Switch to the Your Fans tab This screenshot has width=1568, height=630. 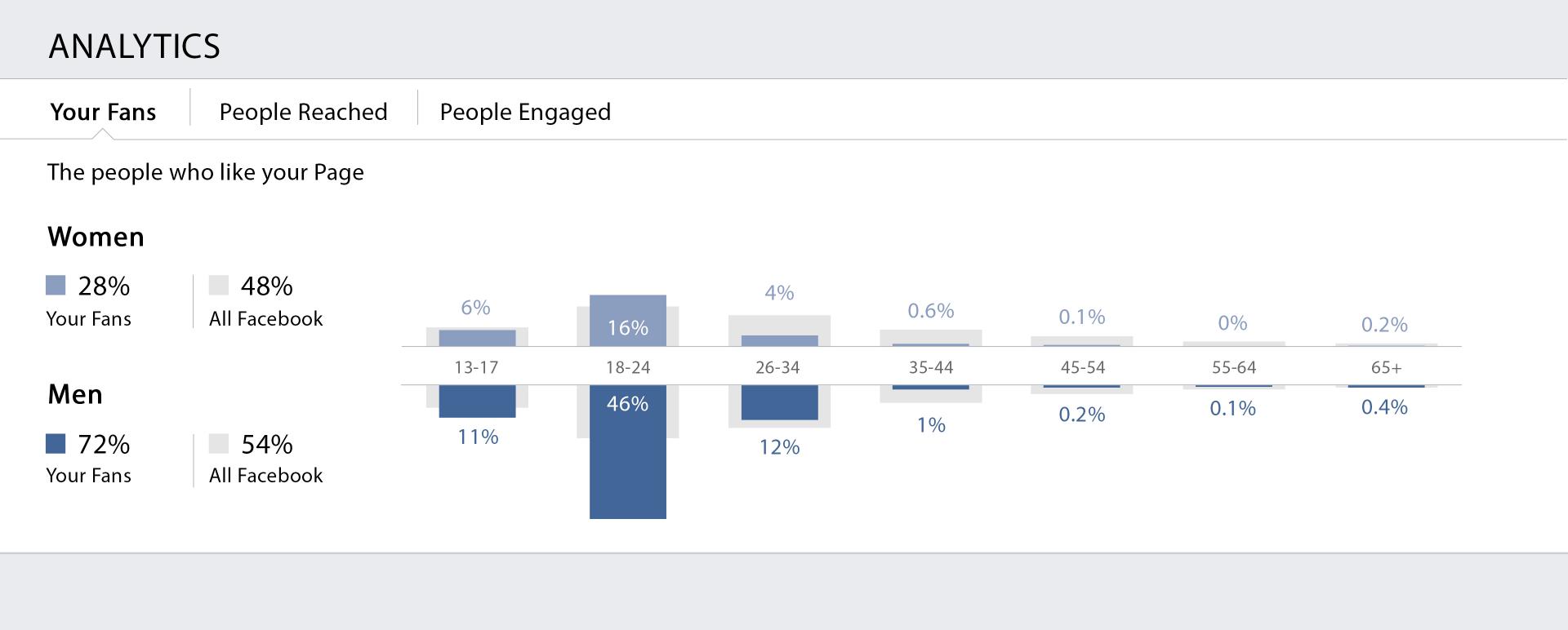[103, 112]
